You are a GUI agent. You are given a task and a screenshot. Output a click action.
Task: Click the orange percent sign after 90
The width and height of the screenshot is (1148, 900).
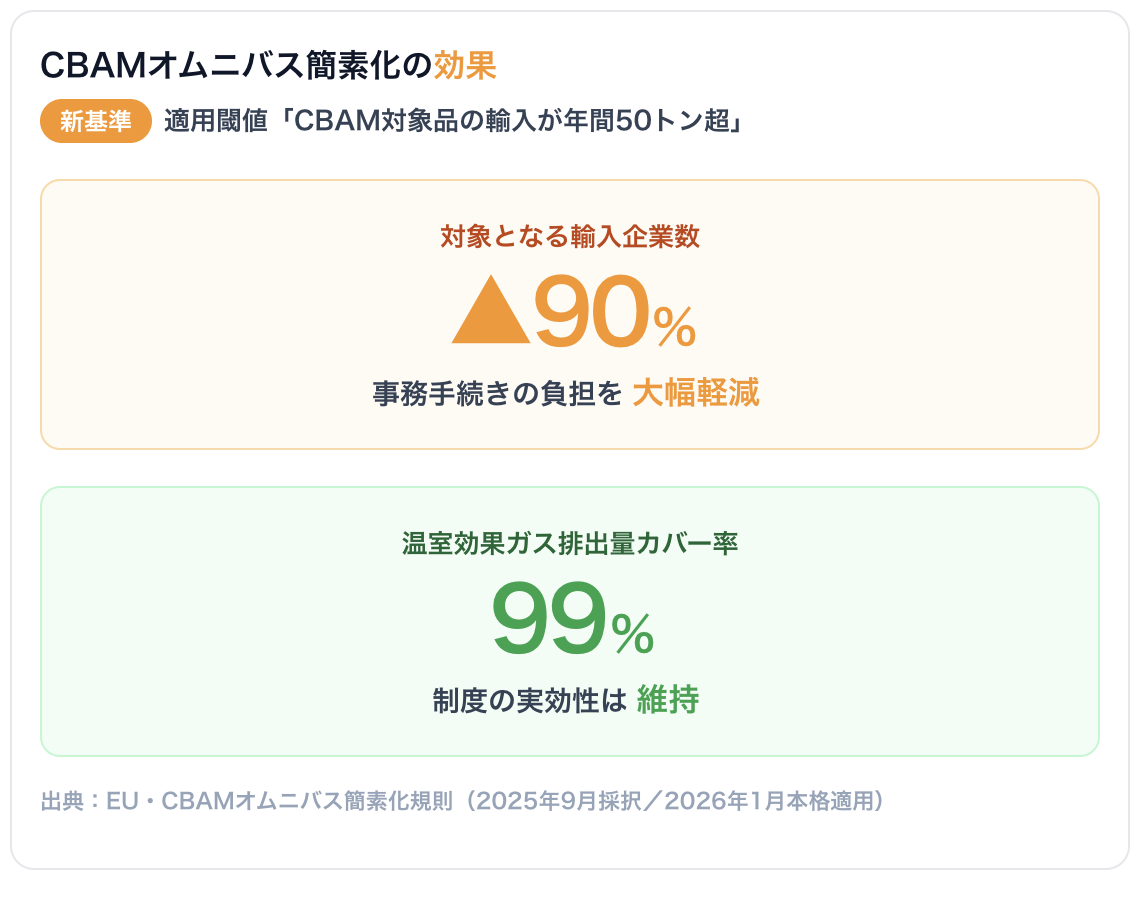click(x=675, y=327)
